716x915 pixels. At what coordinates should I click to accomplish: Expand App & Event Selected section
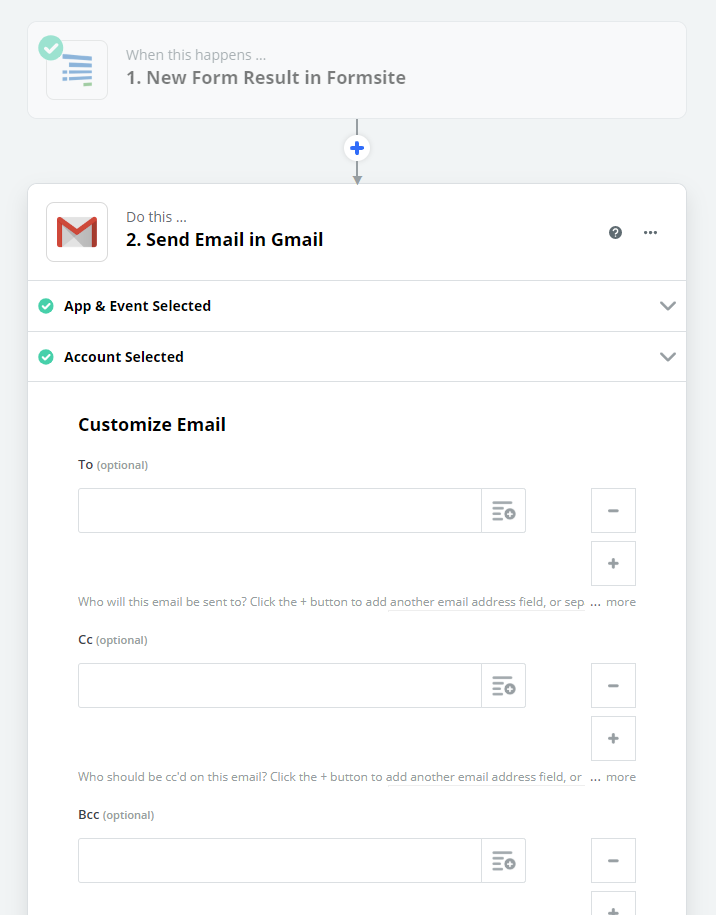(357, 306)
